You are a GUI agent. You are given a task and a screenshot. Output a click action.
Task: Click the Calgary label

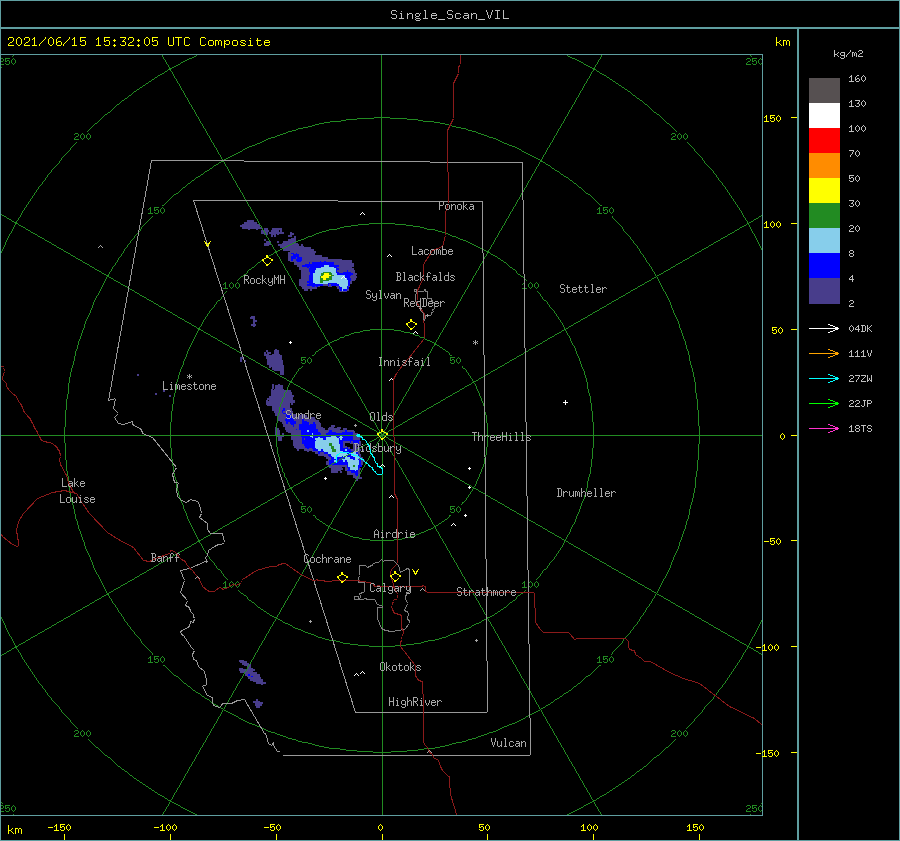coord(390,588)
